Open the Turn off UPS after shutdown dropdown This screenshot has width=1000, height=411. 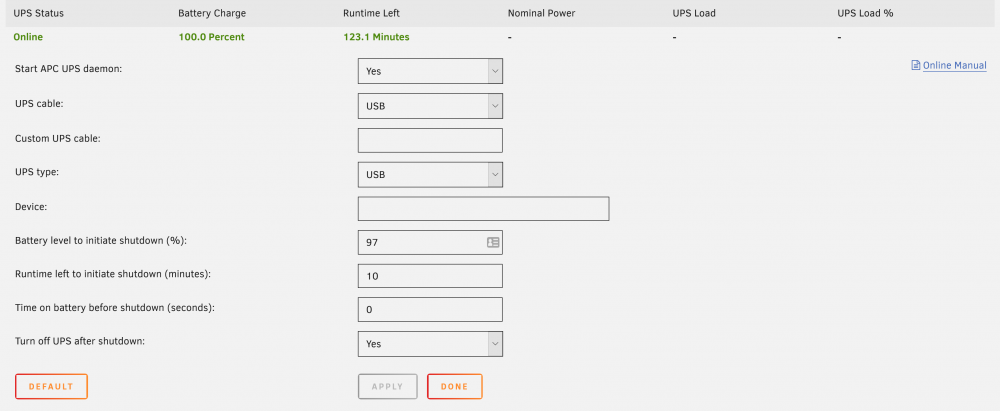pos(430,343)
